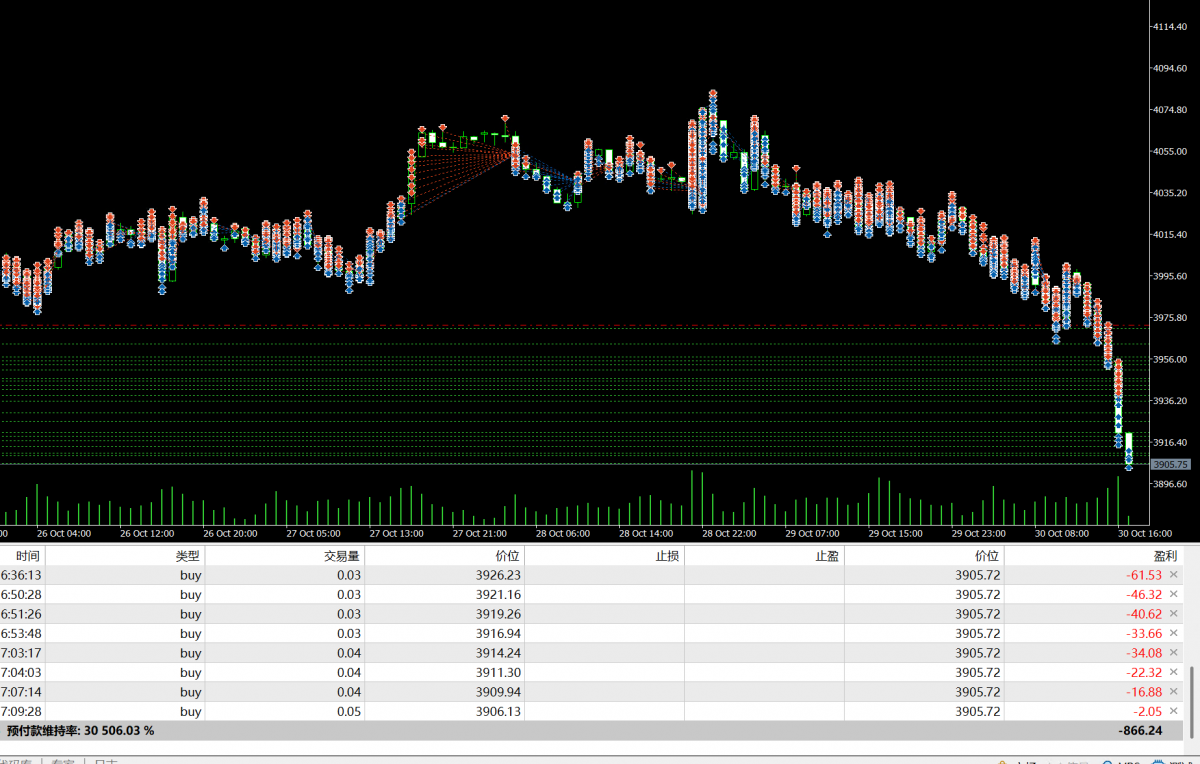Screen dimensions: 1200x764
Task: Close the trade showing -16.88 loss
Action: [x=1174, y=692]
